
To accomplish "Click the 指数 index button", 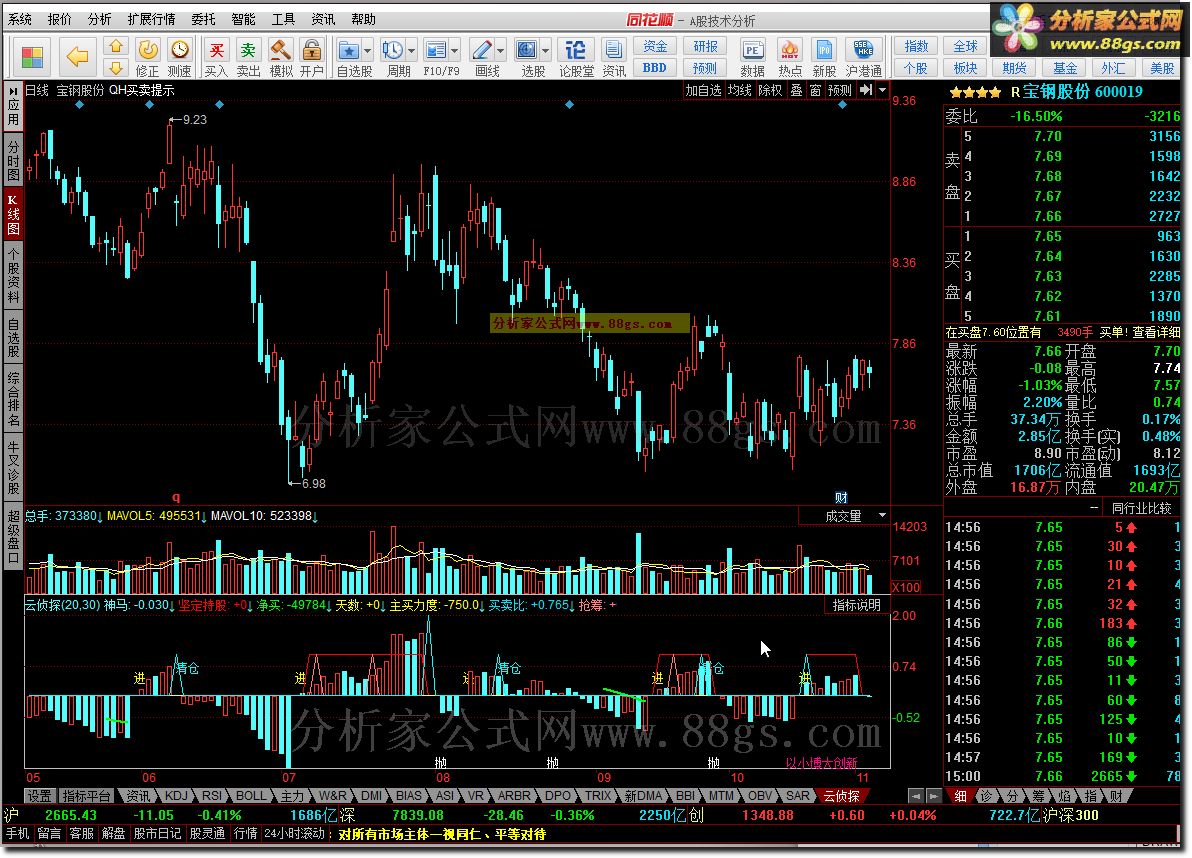I will tap(916, 46).
